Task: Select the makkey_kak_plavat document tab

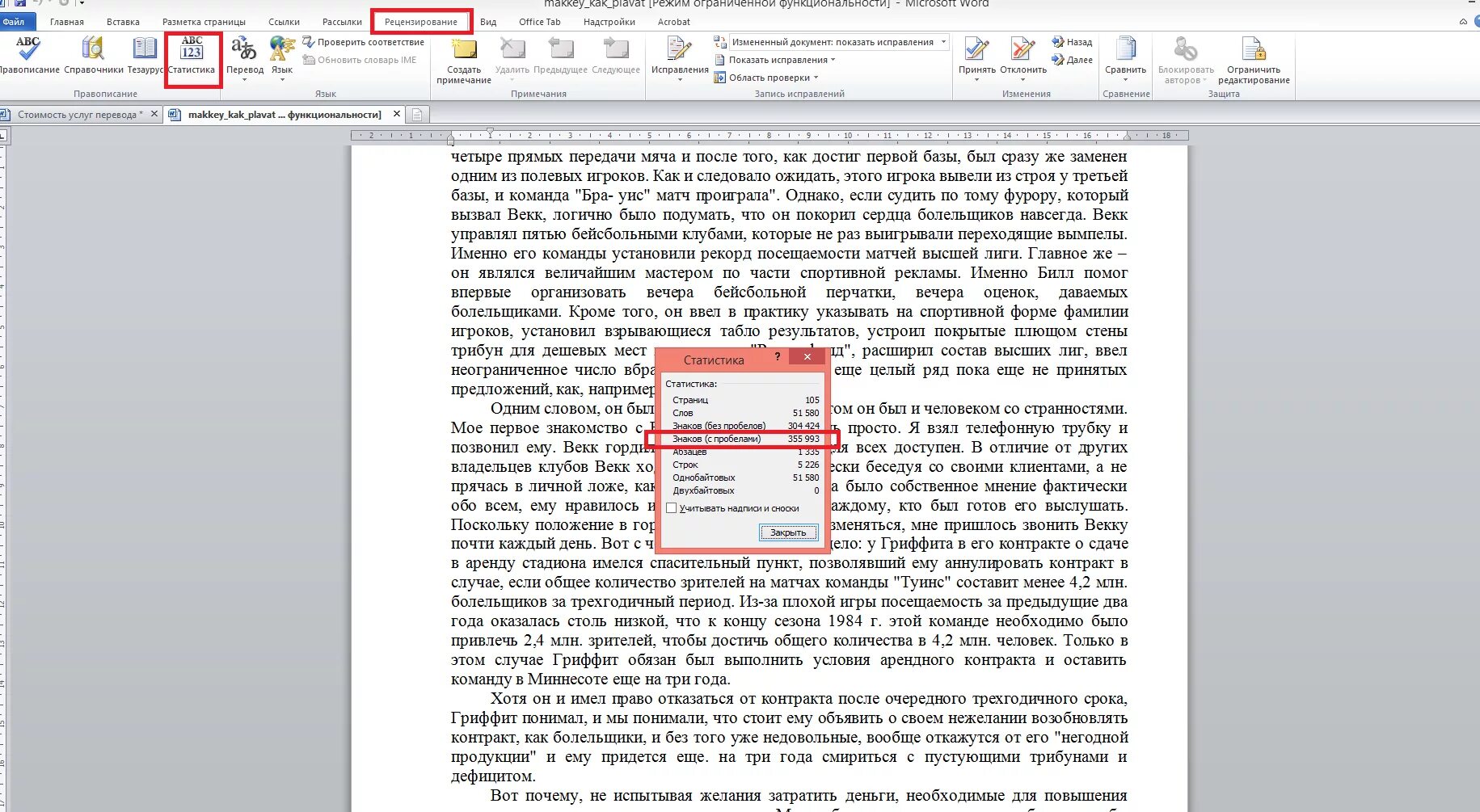Action: pyautogui.click(x=285, y=115)
